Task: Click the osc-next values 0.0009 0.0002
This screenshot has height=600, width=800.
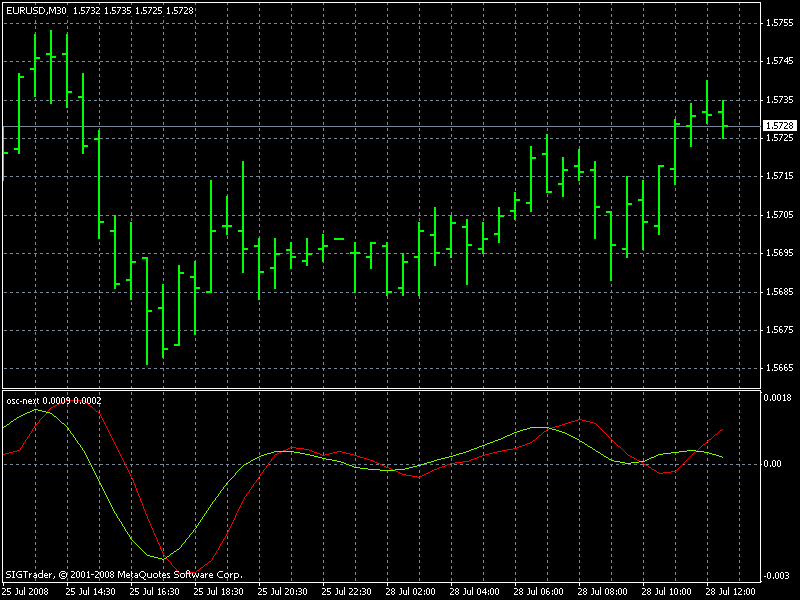Action: pyautogui.click(x=72, y=401)
